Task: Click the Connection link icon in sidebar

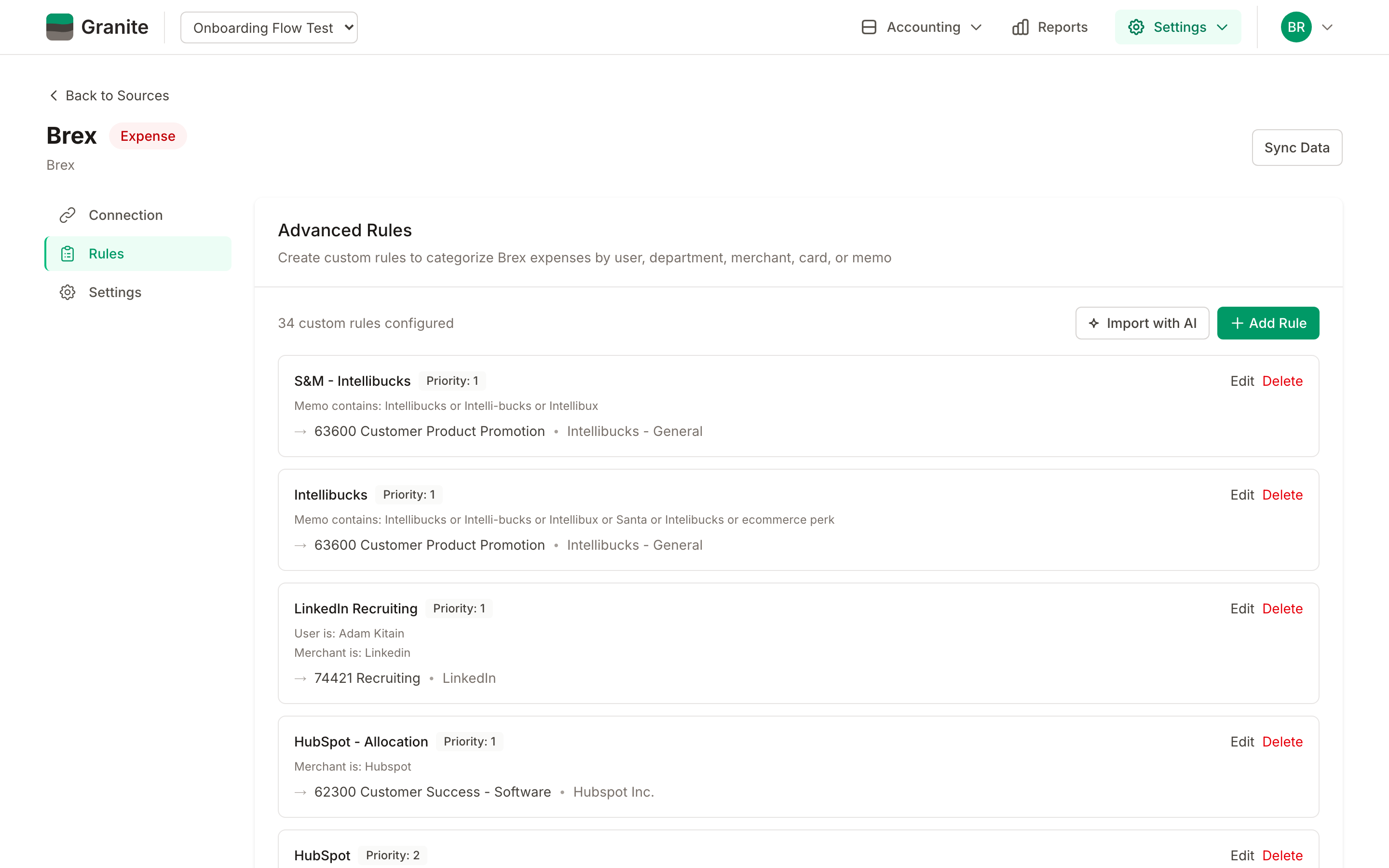Action: click(68, 215)
